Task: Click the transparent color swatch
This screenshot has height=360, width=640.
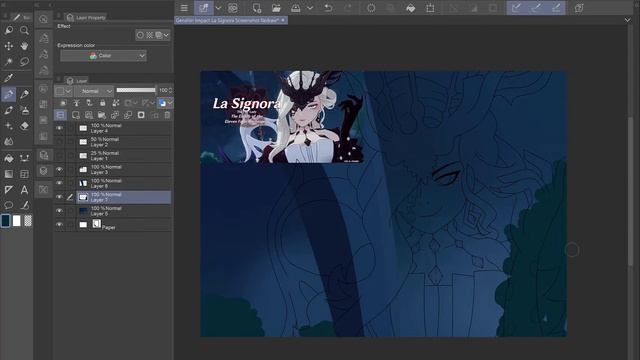Action: [x=28, y=221]
